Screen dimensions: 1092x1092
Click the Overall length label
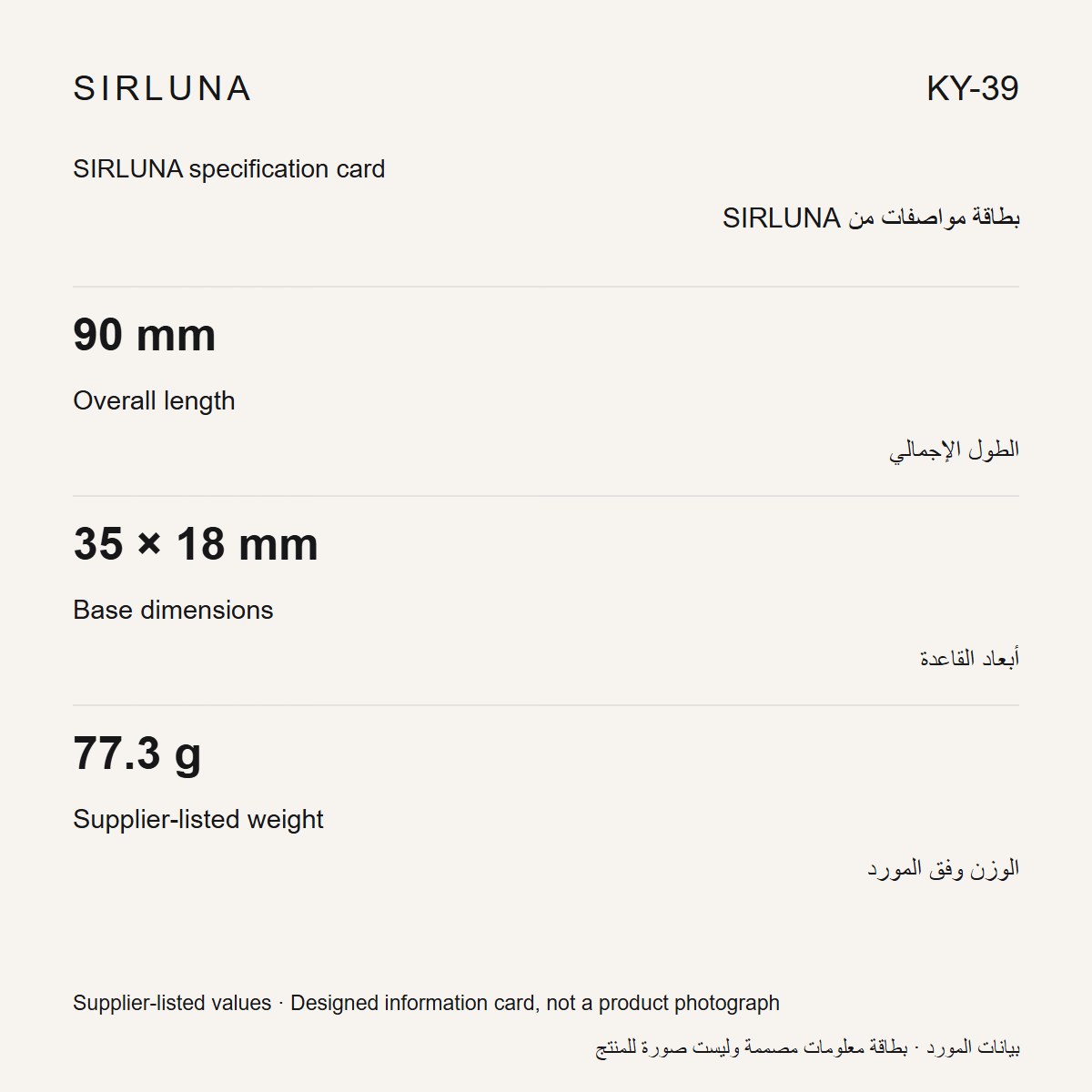coord(154,400)
